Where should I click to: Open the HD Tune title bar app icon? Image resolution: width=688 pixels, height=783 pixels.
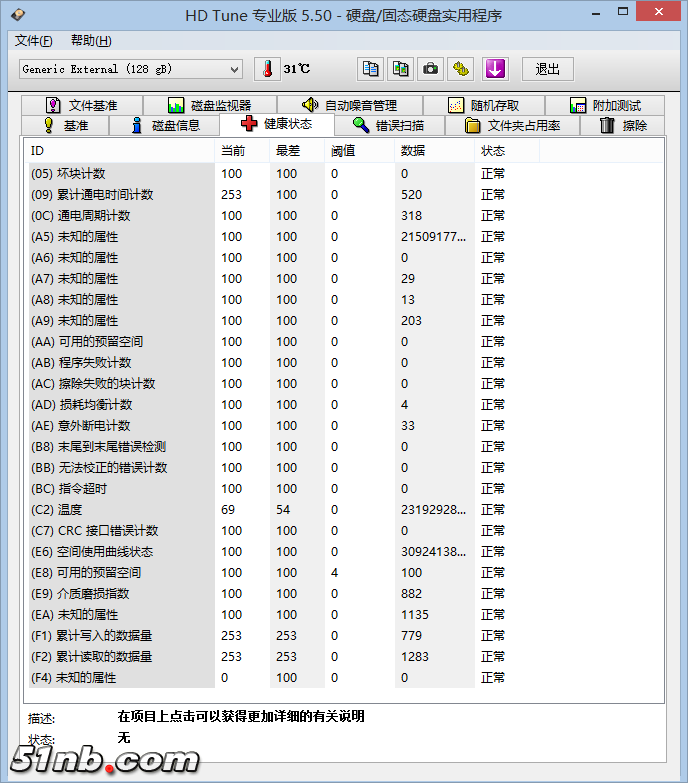click(15, 15)
